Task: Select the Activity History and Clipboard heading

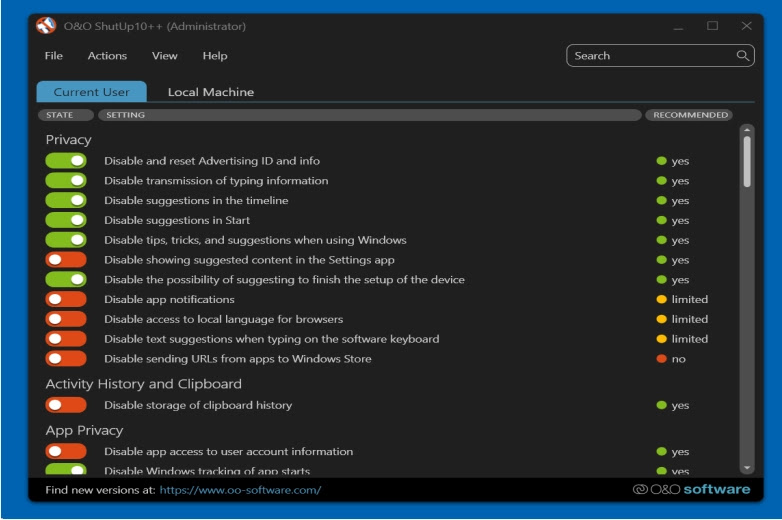Action: [x=144, y=384]
